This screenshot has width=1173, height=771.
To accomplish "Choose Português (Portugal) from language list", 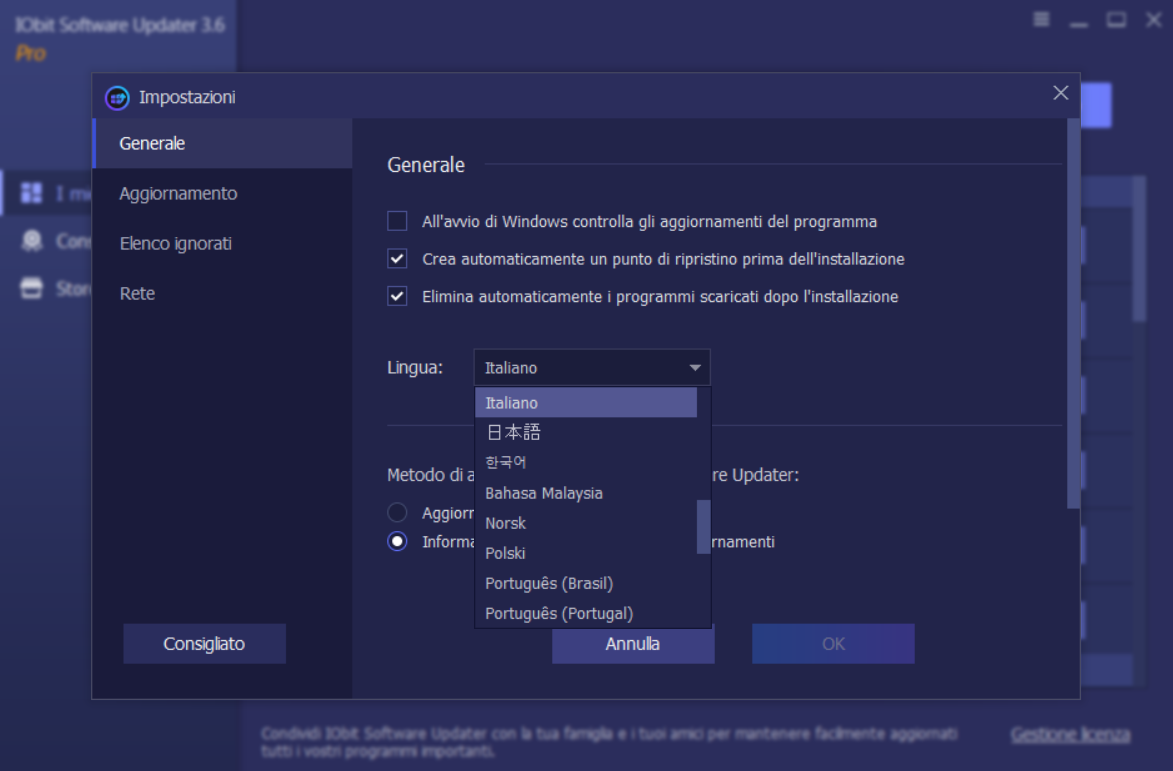I will [x=586, y=612].
